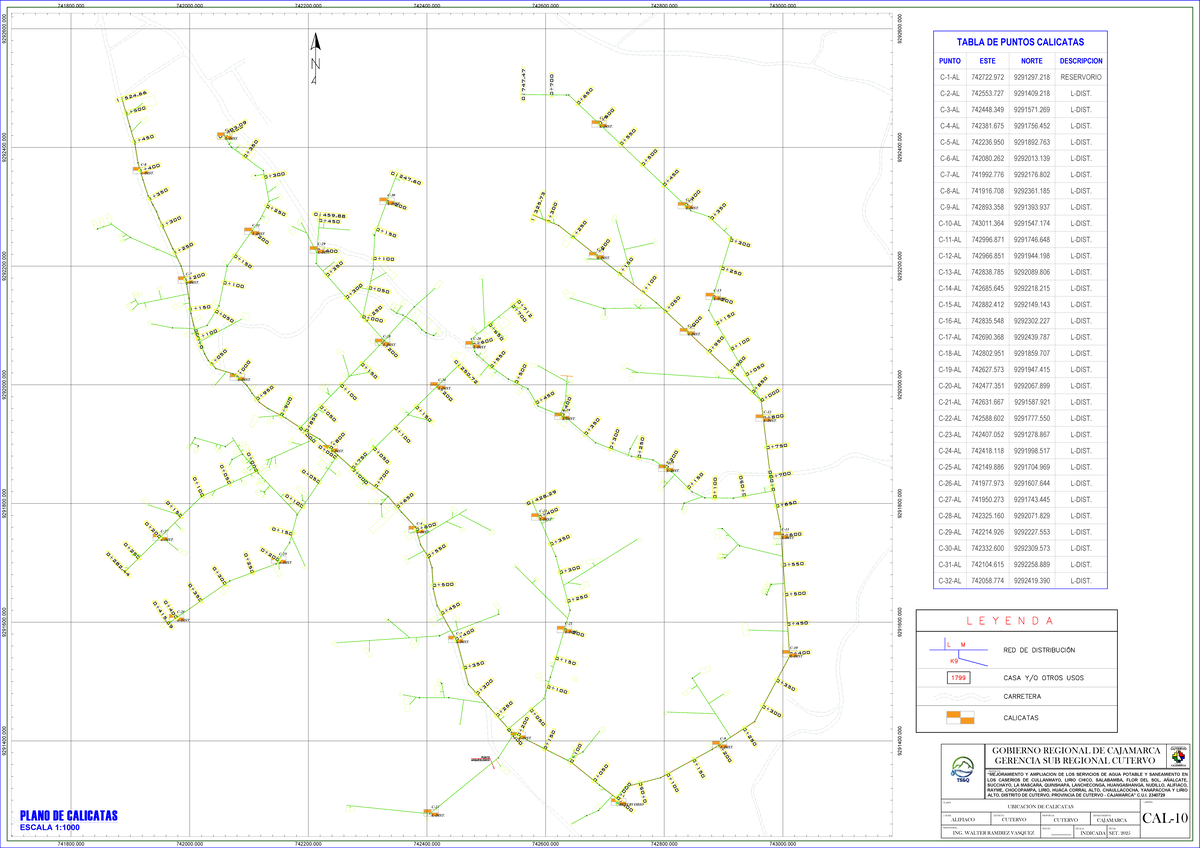Click the northing value 9291393.937
Viewport: 1200px width, 848px height.
point(1032,206)
